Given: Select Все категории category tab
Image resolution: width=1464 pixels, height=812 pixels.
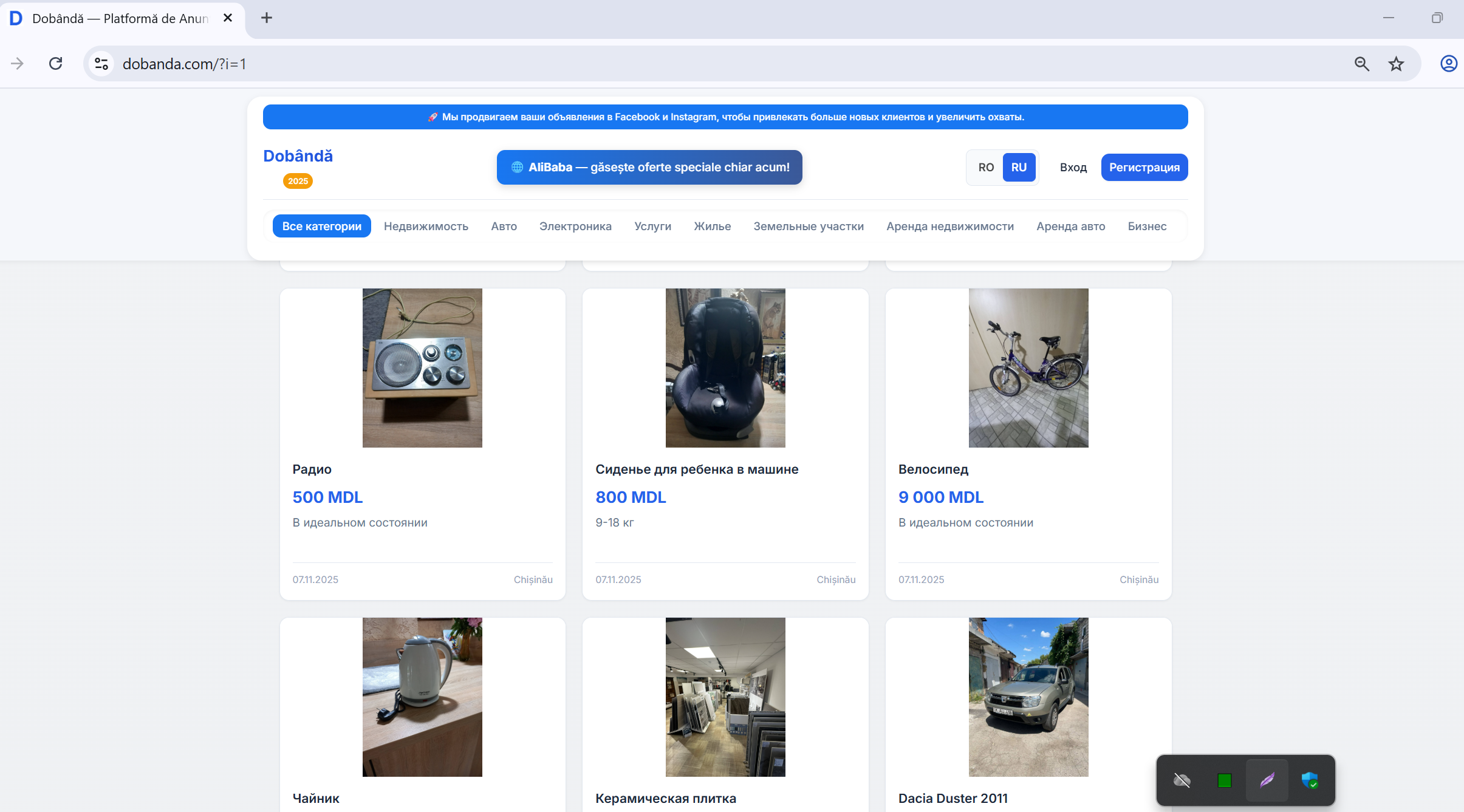Looking at the screenshot, I should [321, 227].
